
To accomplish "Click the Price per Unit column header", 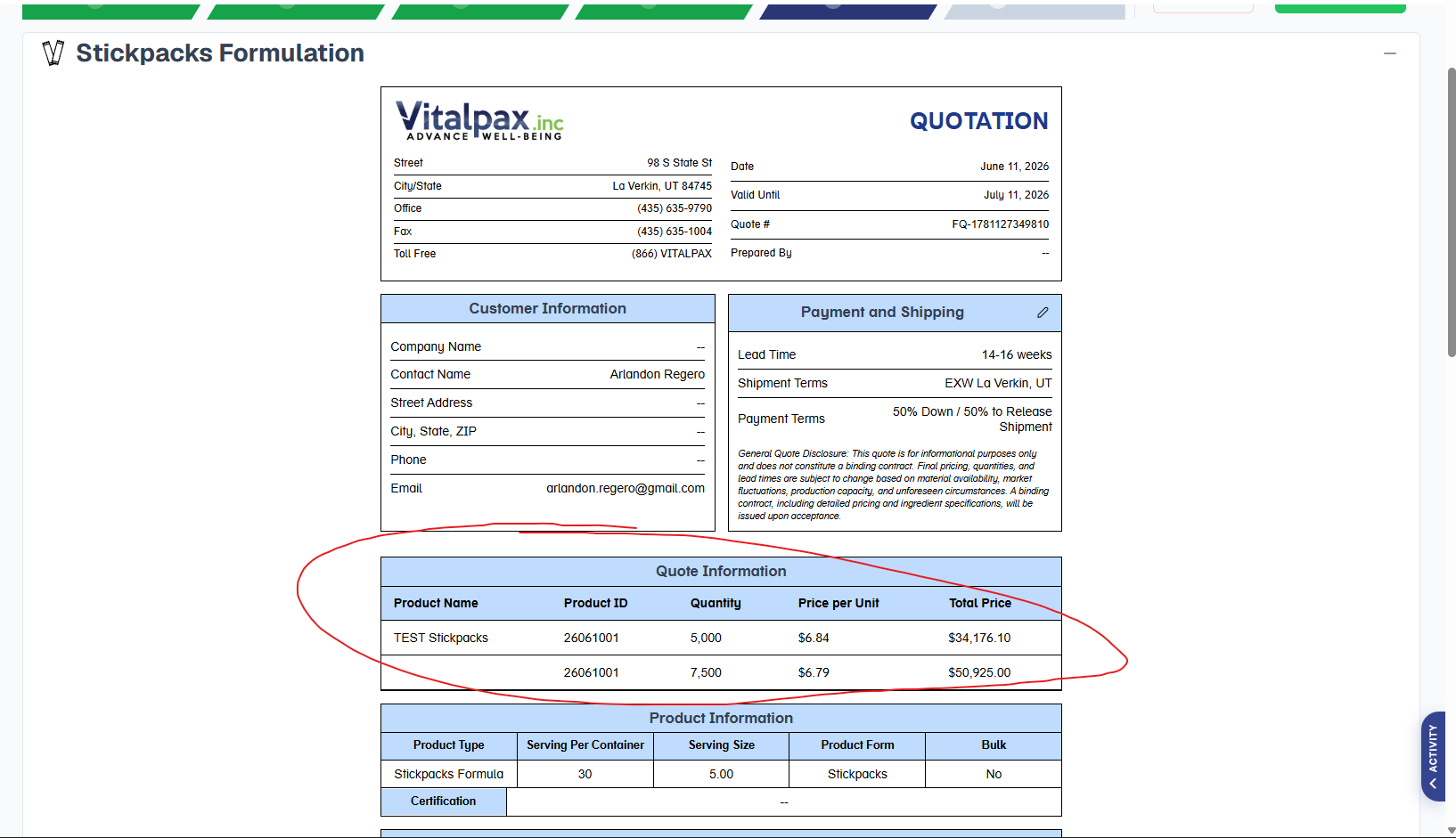I will 838,604.
